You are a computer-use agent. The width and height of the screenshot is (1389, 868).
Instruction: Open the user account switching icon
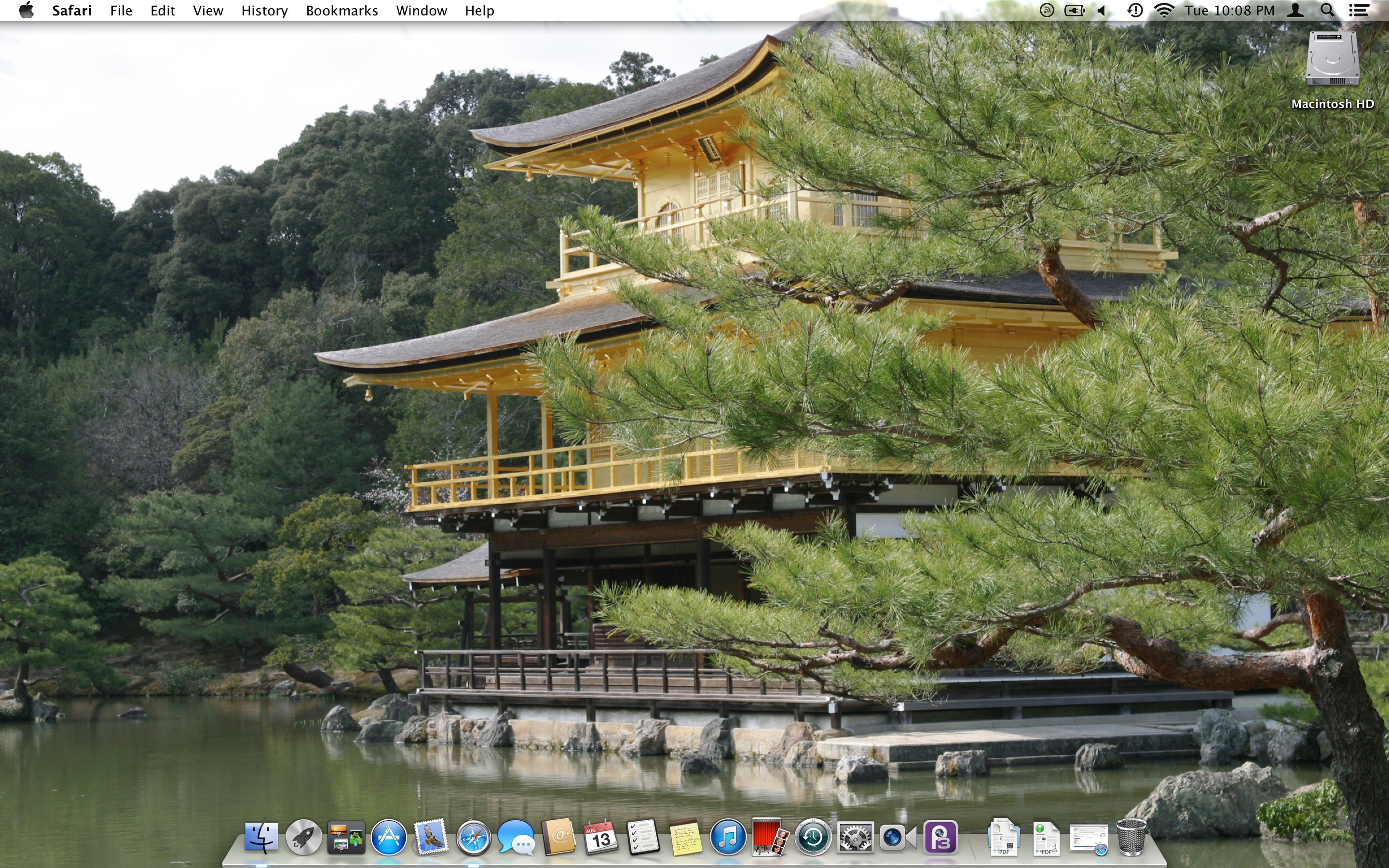click(x=1295, y=10)
